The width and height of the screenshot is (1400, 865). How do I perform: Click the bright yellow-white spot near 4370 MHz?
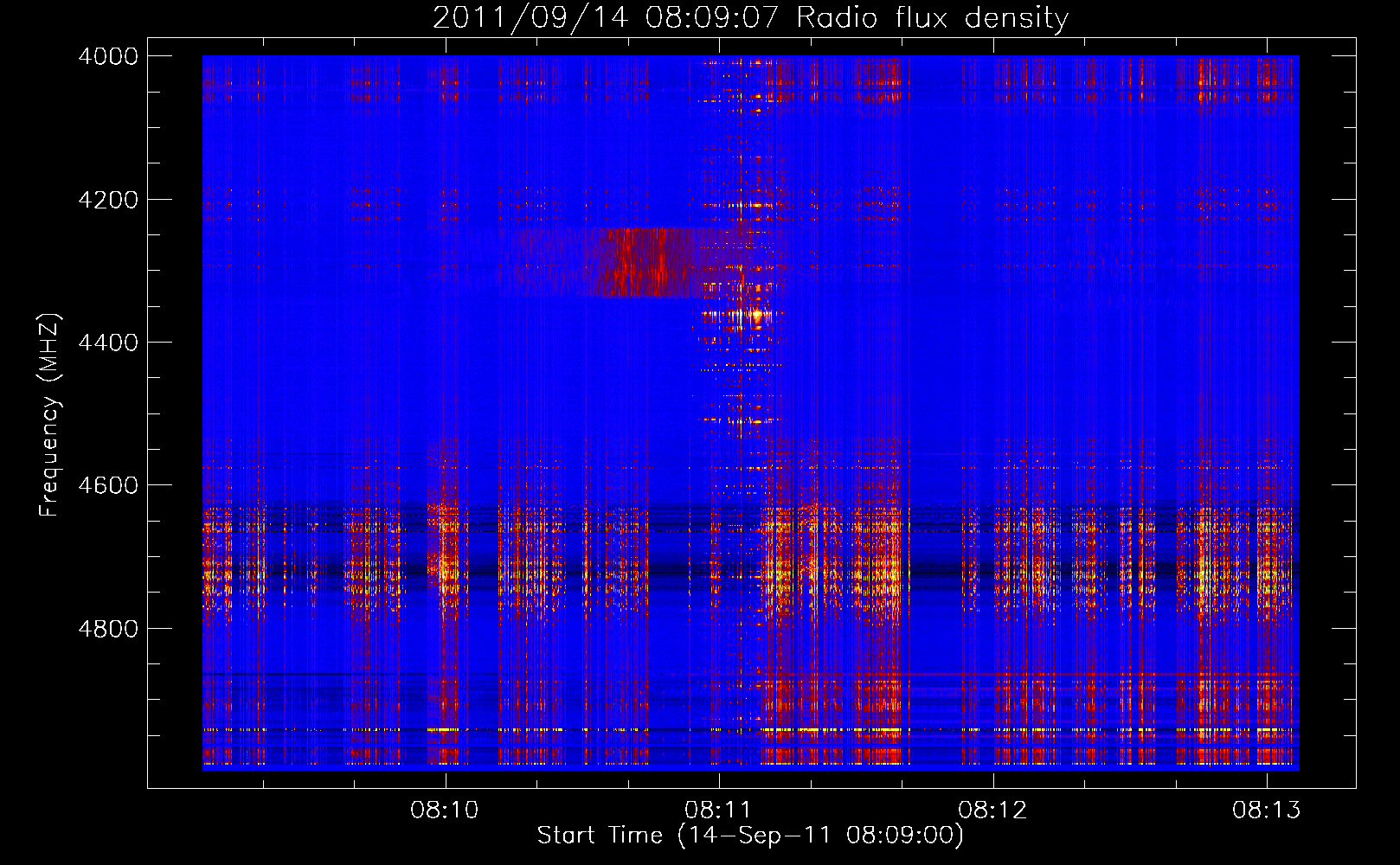[x=757, y=316]
